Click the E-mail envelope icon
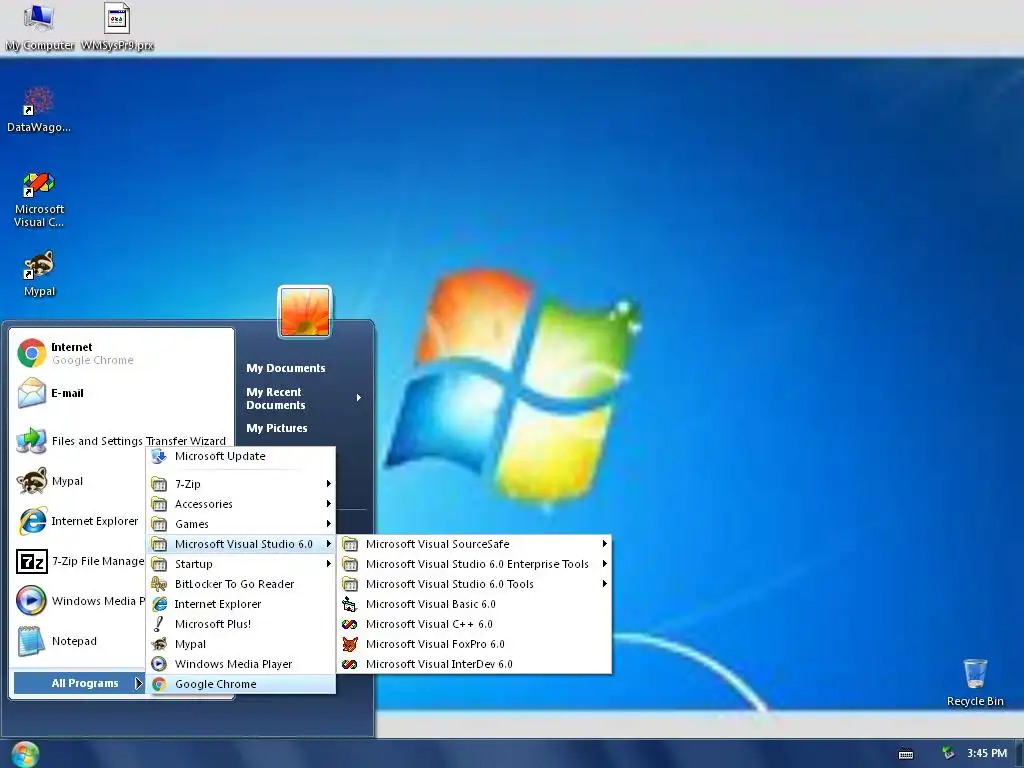Image resolution: width=1024 pixels, height=768 pixels. [x=31, y=393]
